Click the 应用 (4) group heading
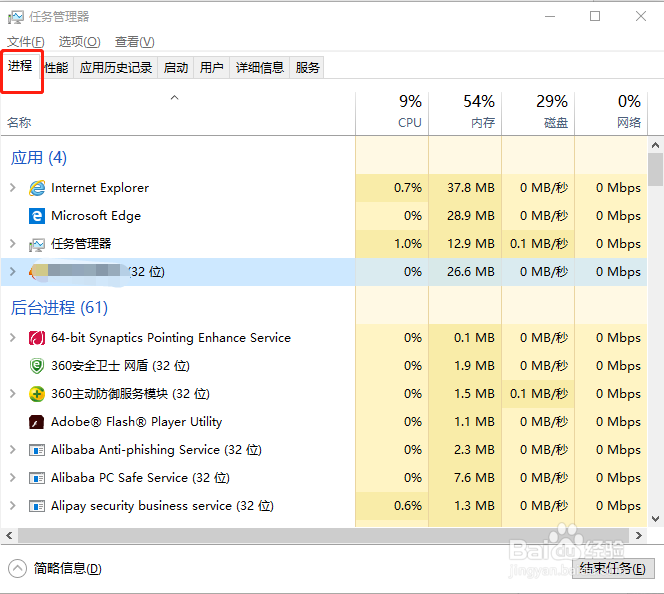This screenshot has height=594, width=664. 39,158
